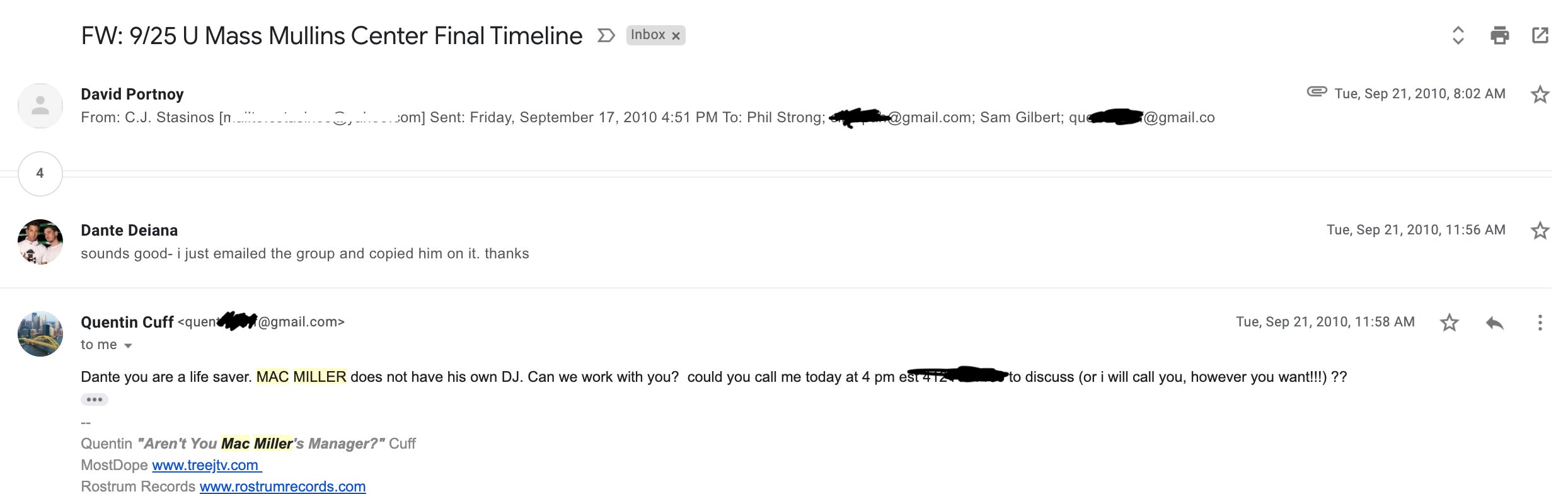Screen dimensions: 1568x494
Task: Star David Portnoy's message
Action: pos(1540,95)
